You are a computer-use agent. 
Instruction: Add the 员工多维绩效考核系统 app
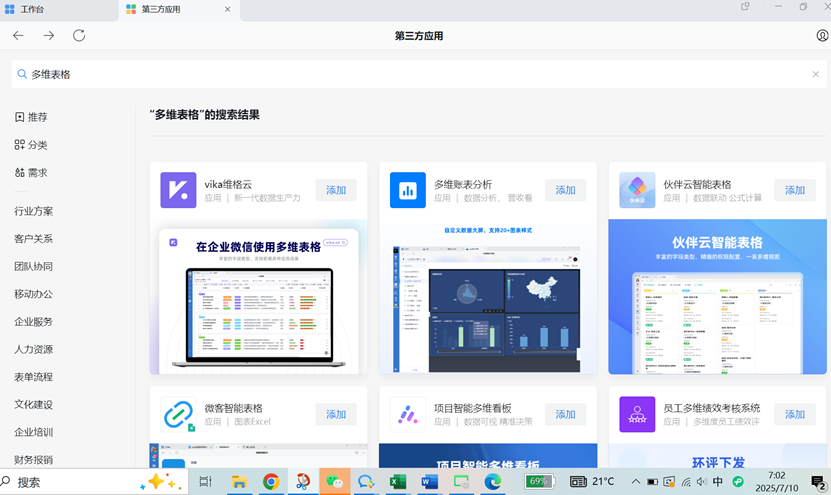click(795, 414)
